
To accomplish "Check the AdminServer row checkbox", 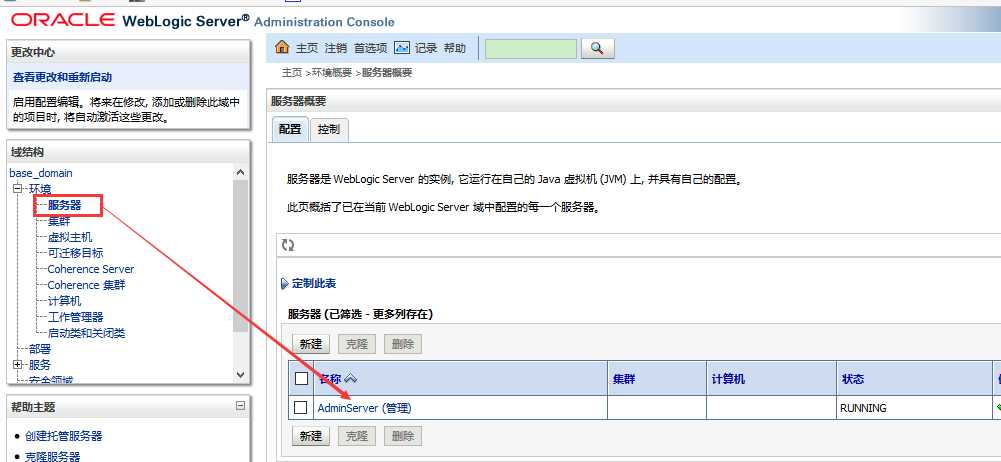I will (x=301, y=408).
